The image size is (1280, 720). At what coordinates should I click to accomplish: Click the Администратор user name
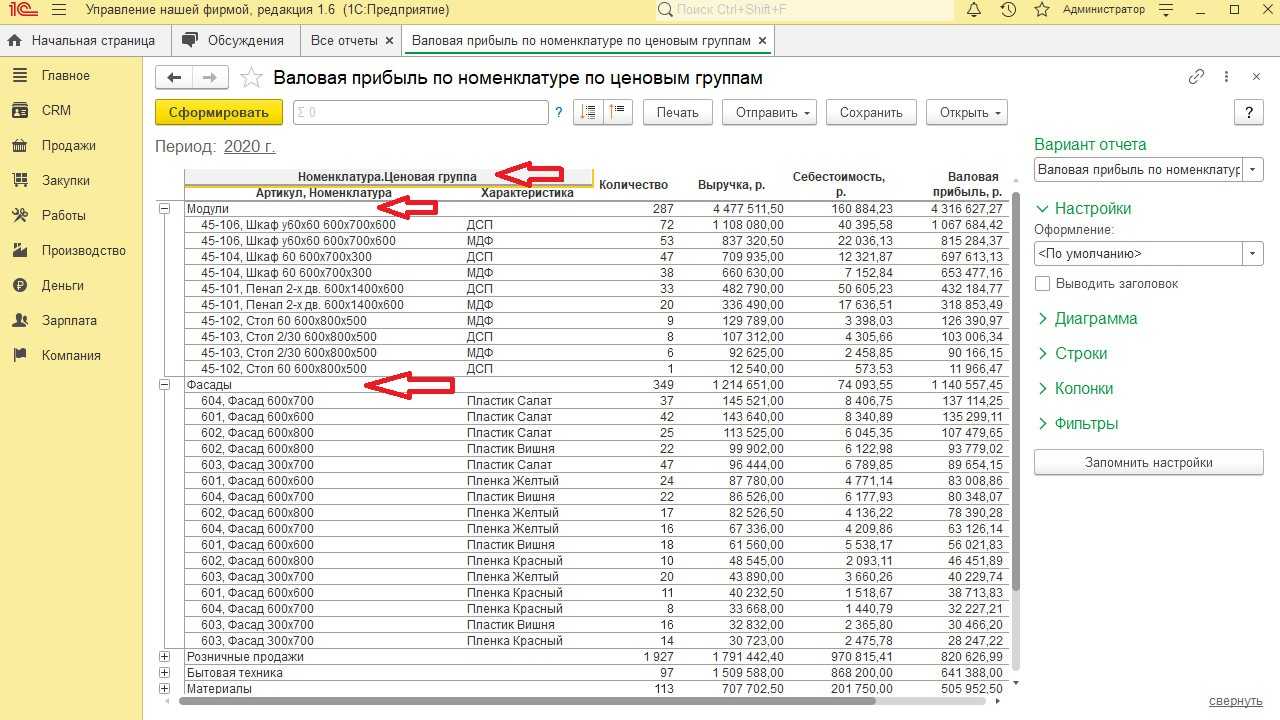[1104, 10]
